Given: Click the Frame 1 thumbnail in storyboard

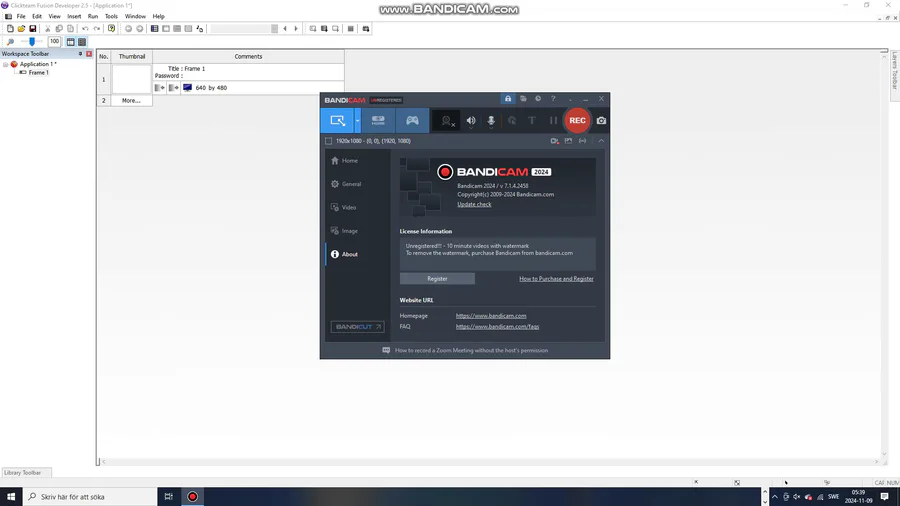Looking at the screenshot, I should tap(131, 79).
